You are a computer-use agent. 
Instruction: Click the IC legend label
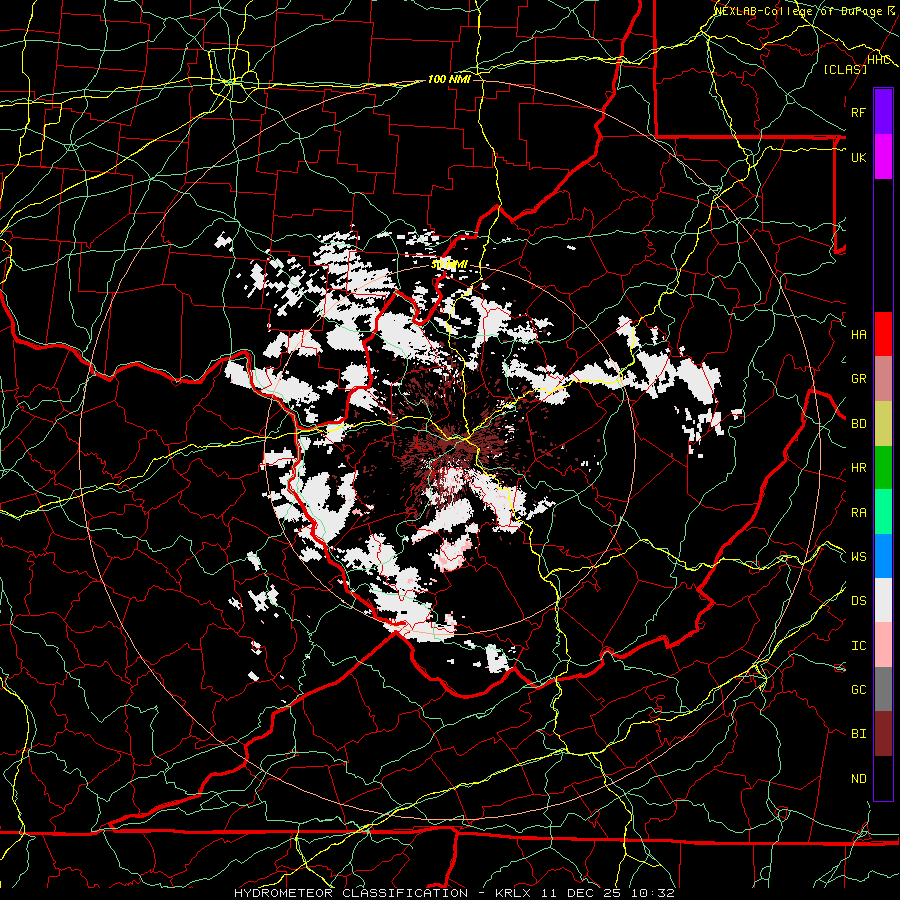pyautogui.click(x=859, y=646)
